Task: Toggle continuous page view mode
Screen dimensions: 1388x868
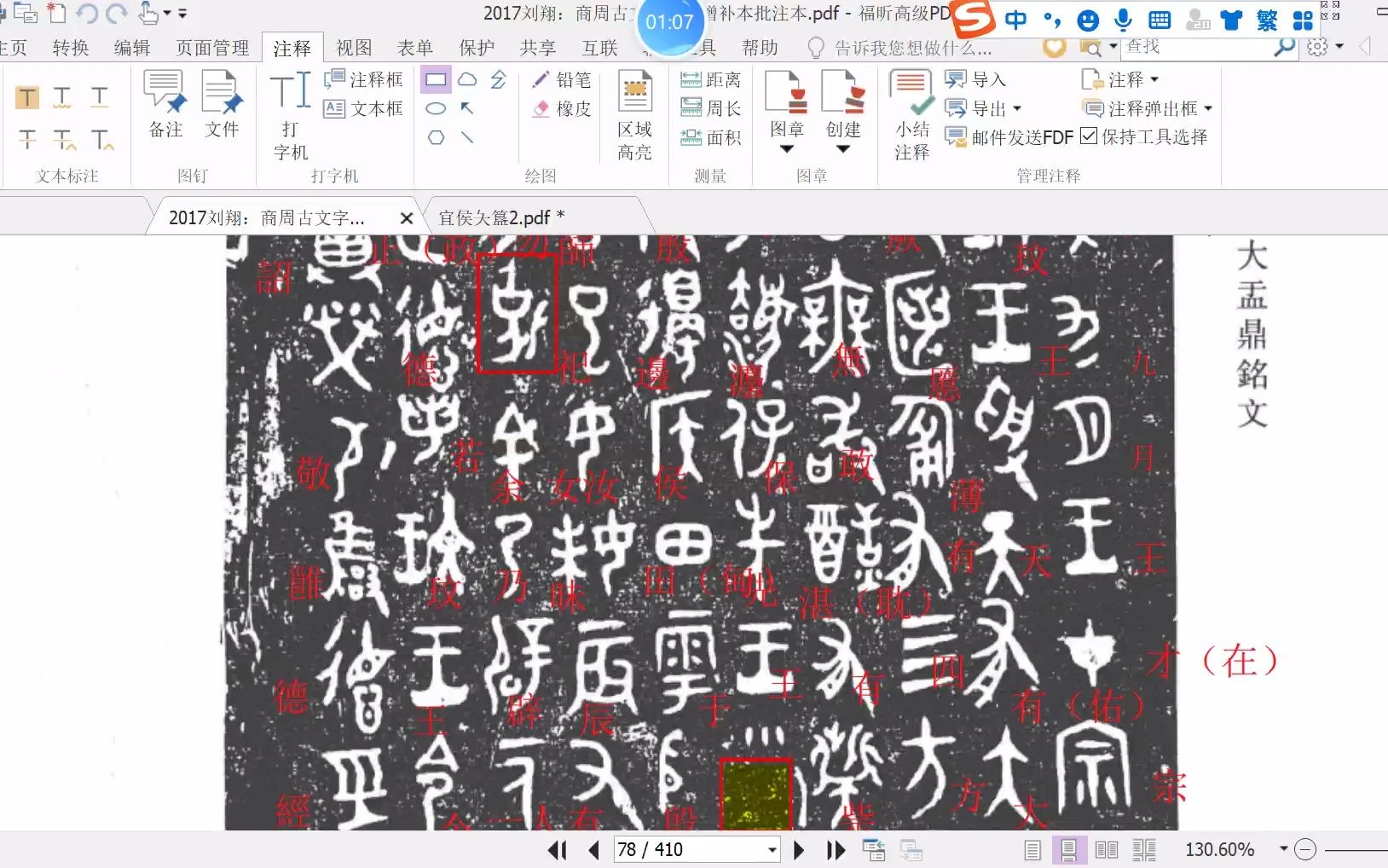Action: [1068, 850]
